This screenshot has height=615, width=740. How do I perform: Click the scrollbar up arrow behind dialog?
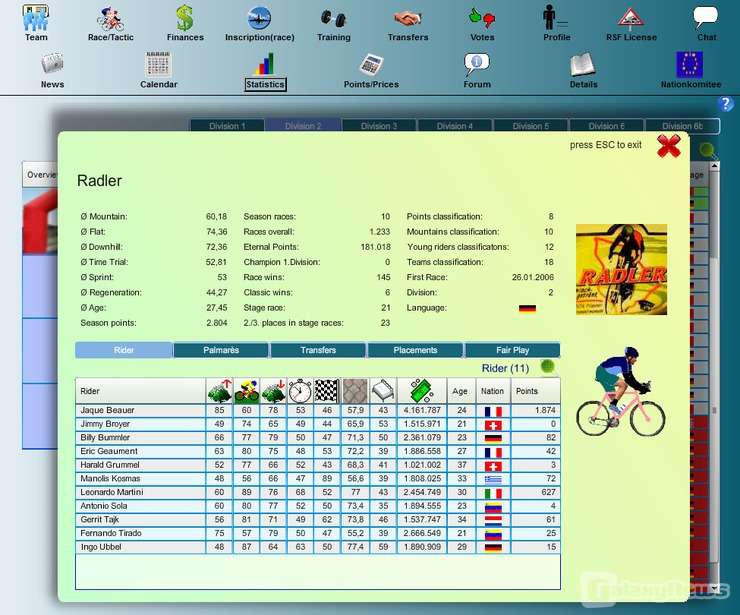coord(715,166)
